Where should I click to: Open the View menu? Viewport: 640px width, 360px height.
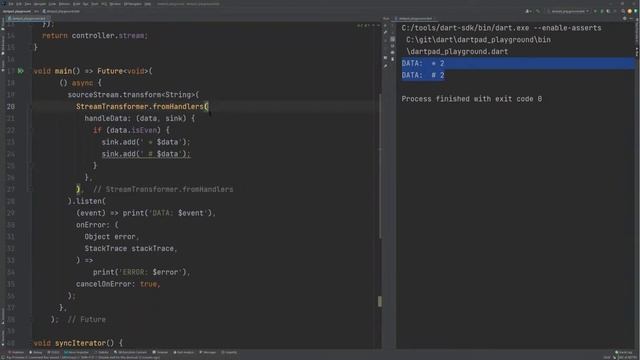[27, 4]
